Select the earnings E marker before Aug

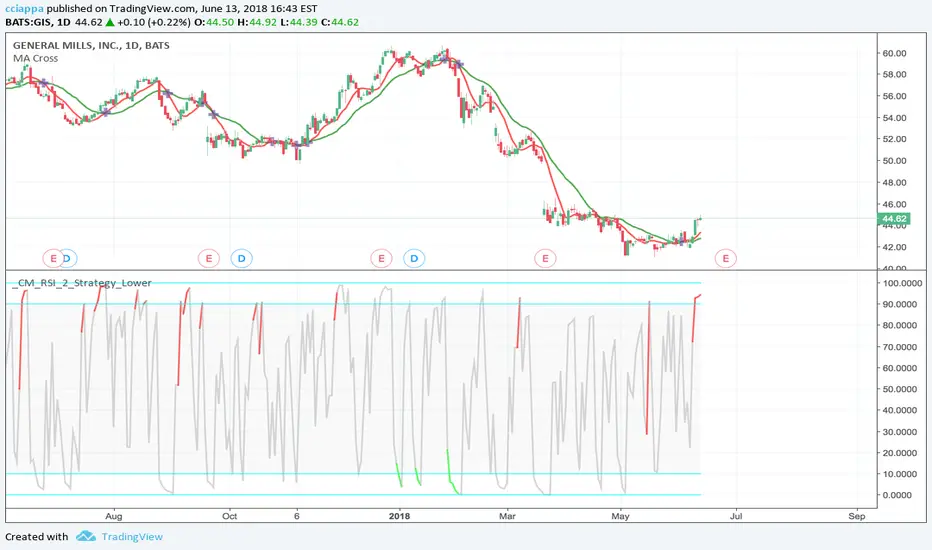coord(53,259)
